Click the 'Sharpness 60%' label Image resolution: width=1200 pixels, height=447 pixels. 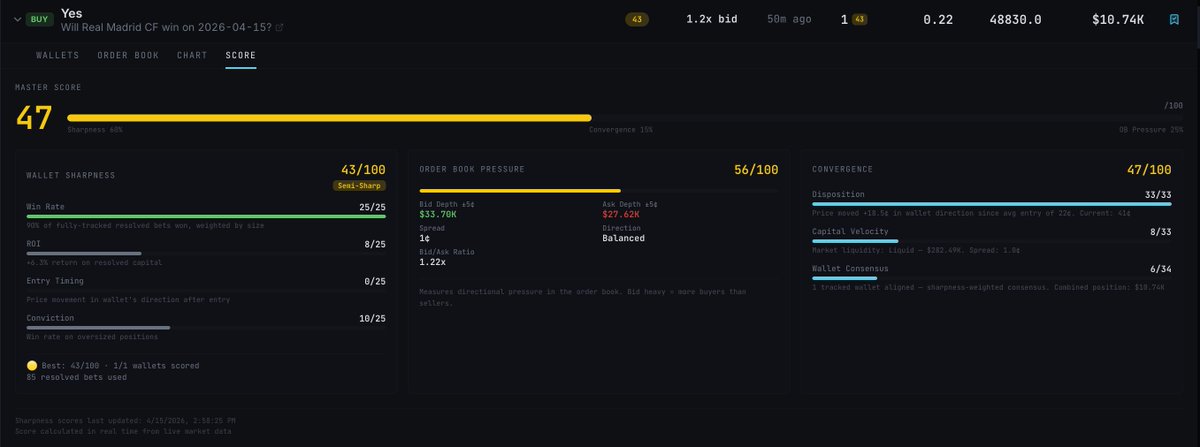point(95,129)
